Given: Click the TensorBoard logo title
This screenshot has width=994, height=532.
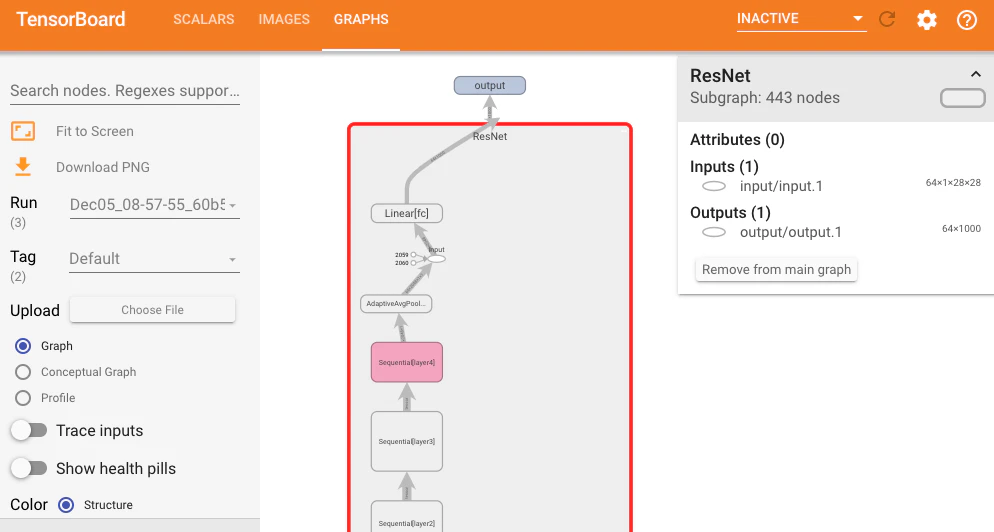Looking at the screenshot, I should click(x=71, y=19).
